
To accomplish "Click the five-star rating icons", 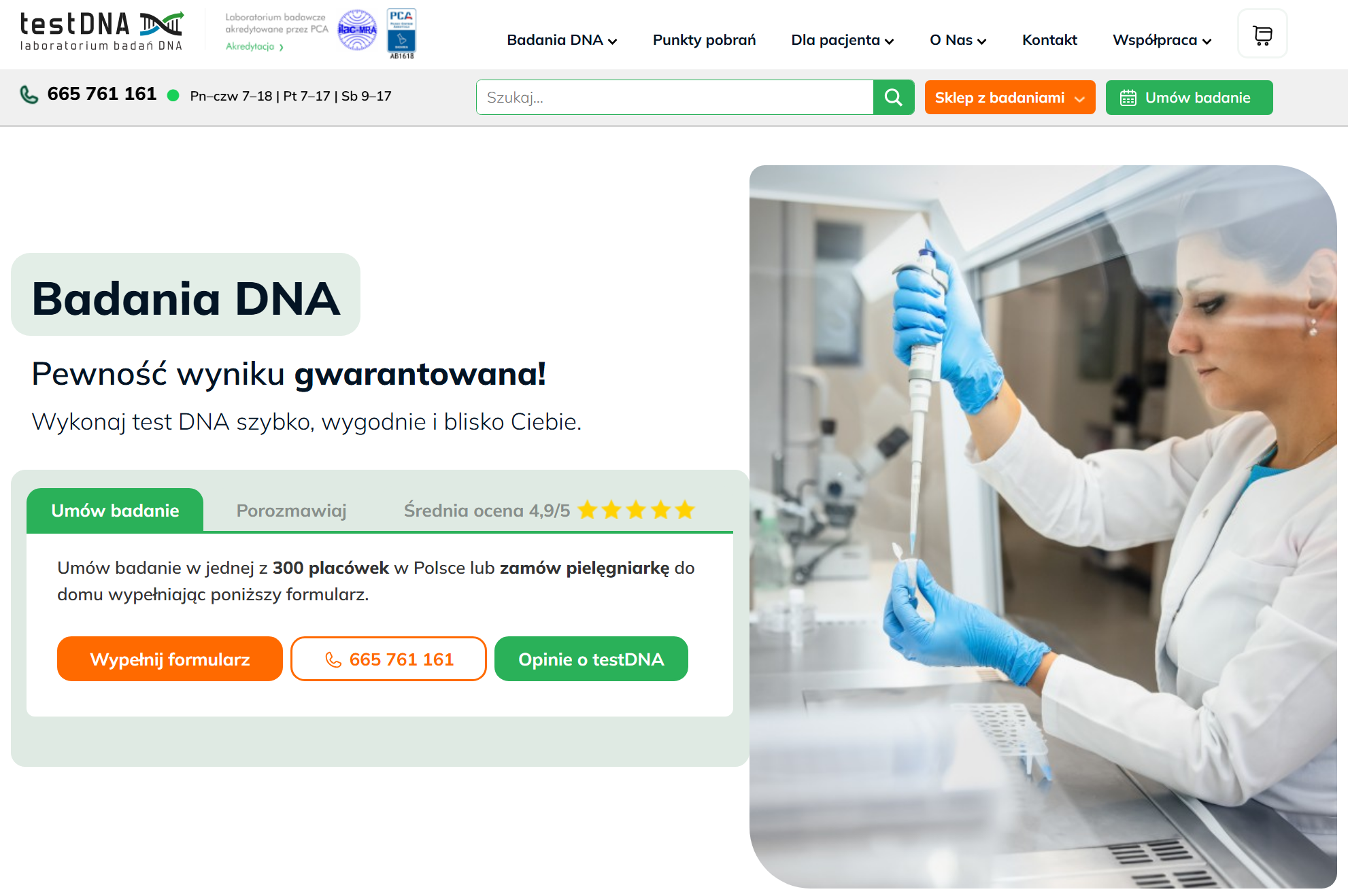I will (636, 510).
